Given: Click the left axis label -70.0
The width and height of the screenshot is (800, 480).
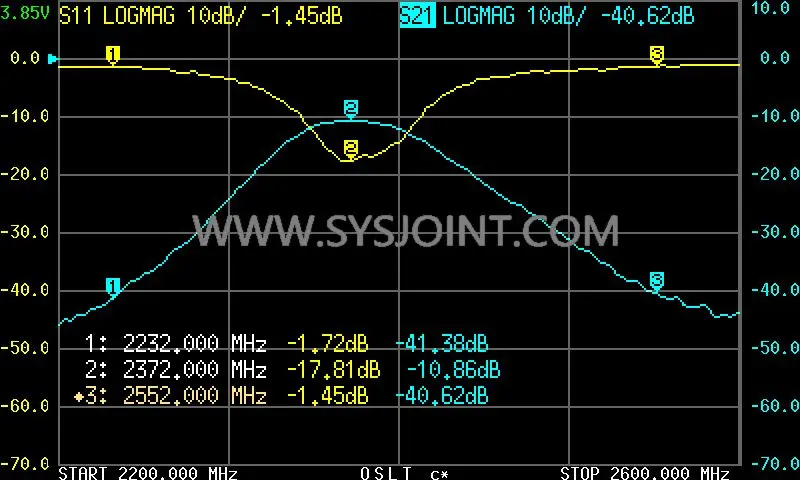Looking at the screenshot, I should tap(25, 464).
